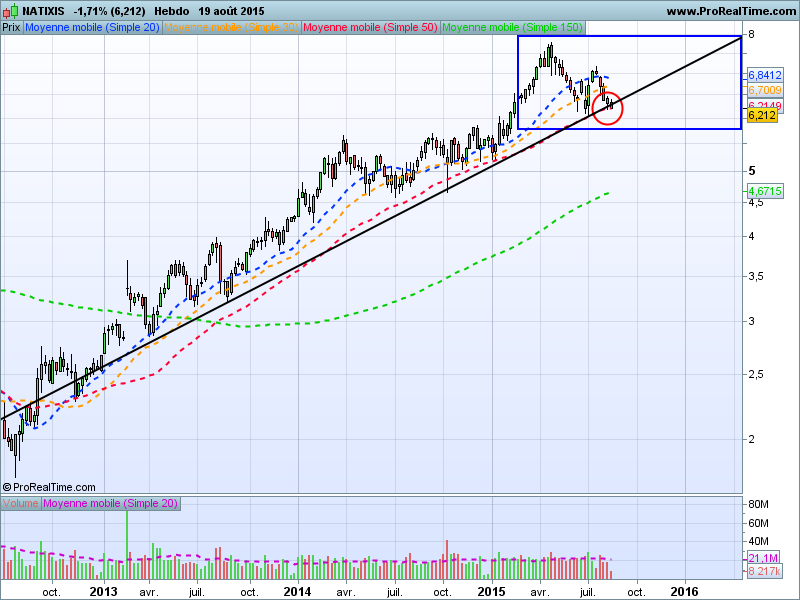Select the Prix indicator label

pos(11,28)
